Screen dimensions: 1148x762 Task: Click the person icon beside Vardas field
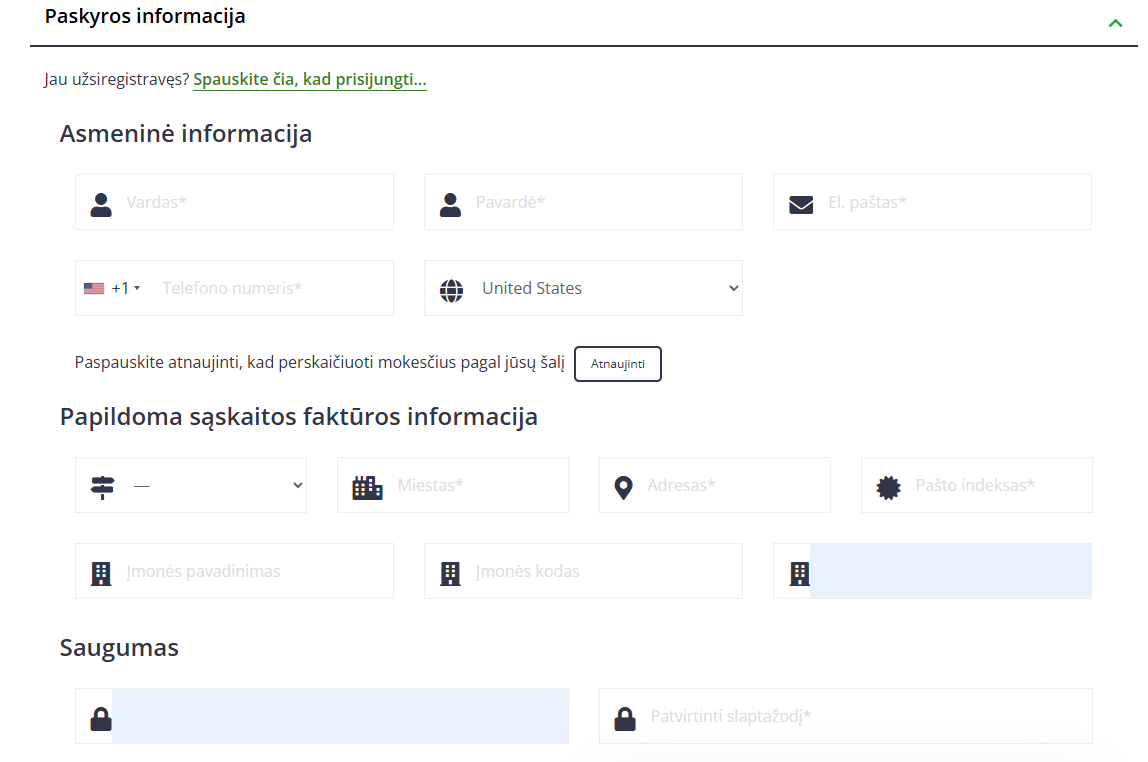(101, 204)
